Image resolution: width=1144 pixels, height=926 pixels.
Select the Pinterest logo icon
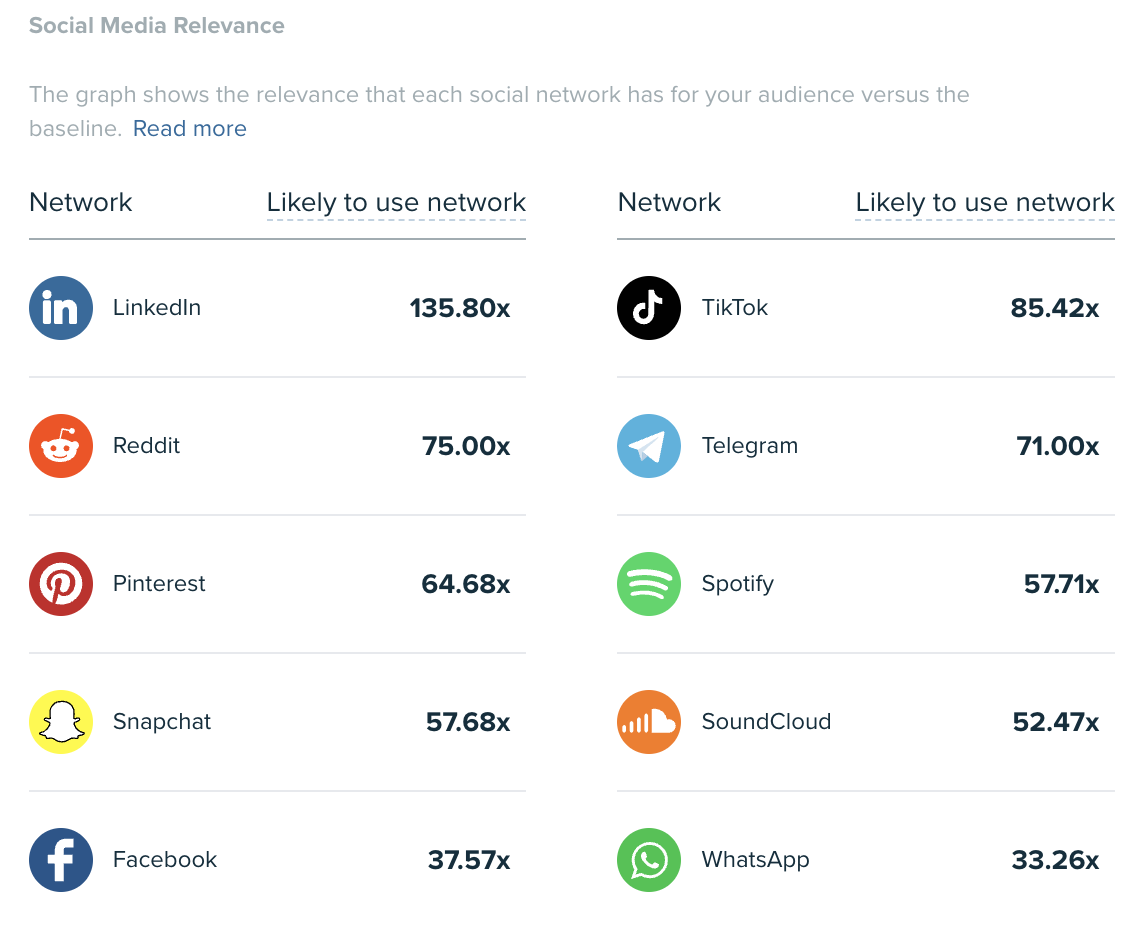[61, 584]
